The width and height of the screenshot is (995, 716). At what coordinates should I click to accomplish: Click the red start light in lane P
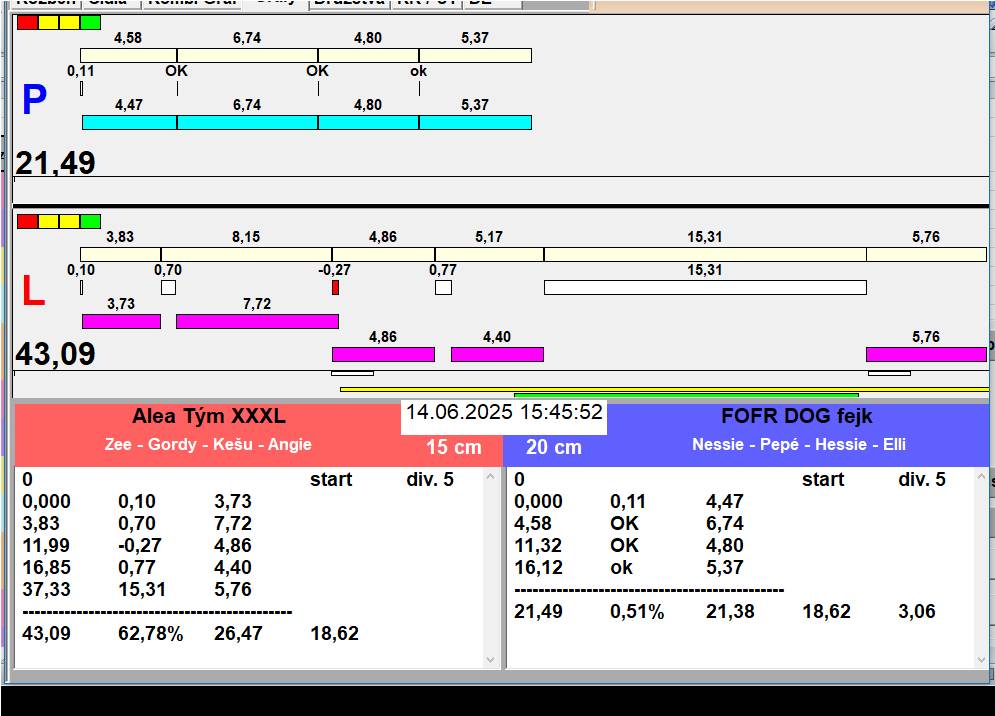pyautogui.click(x=27, y=22)
